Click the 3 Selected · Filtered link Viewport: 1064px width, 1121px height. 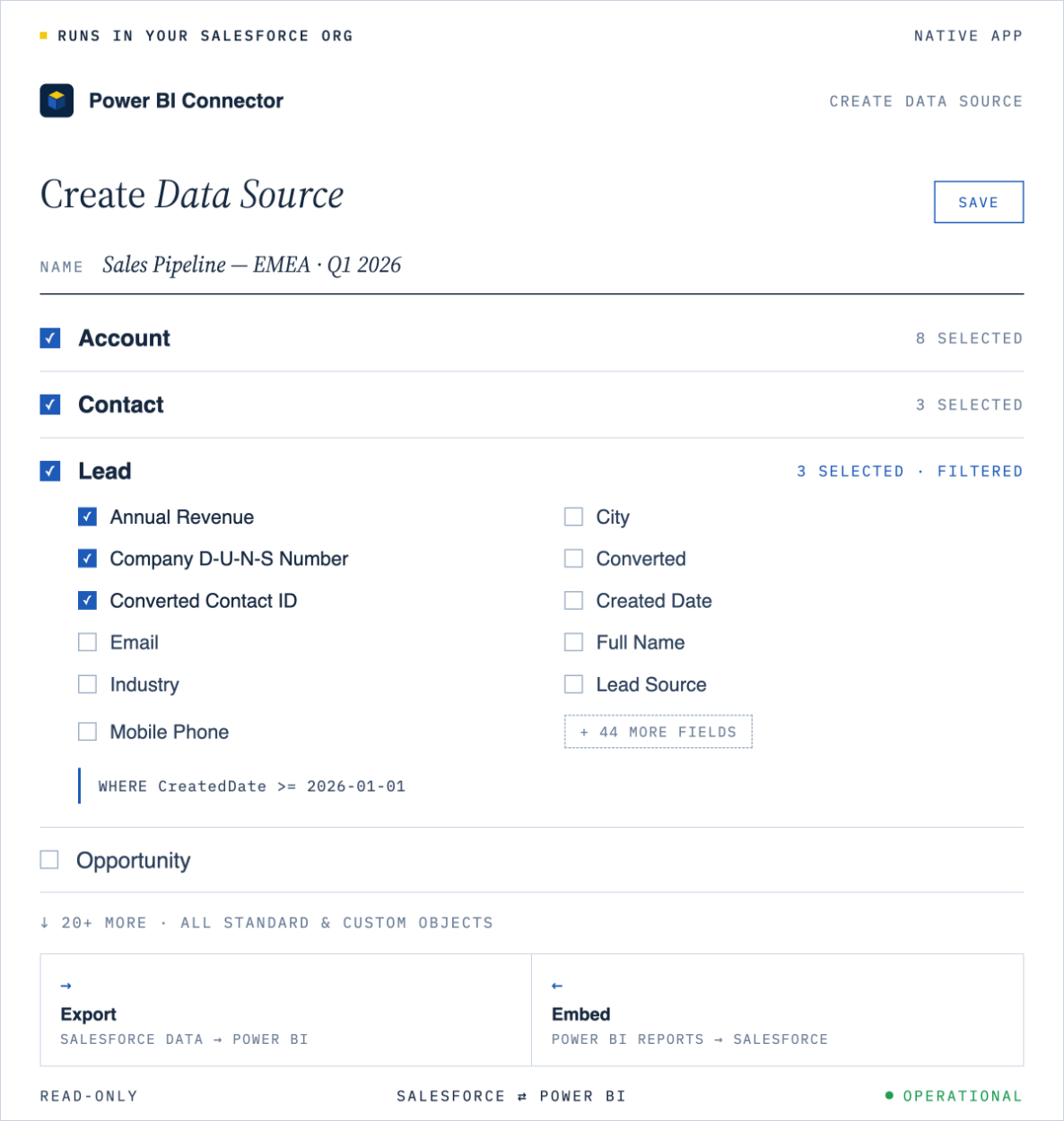[910, 471]
